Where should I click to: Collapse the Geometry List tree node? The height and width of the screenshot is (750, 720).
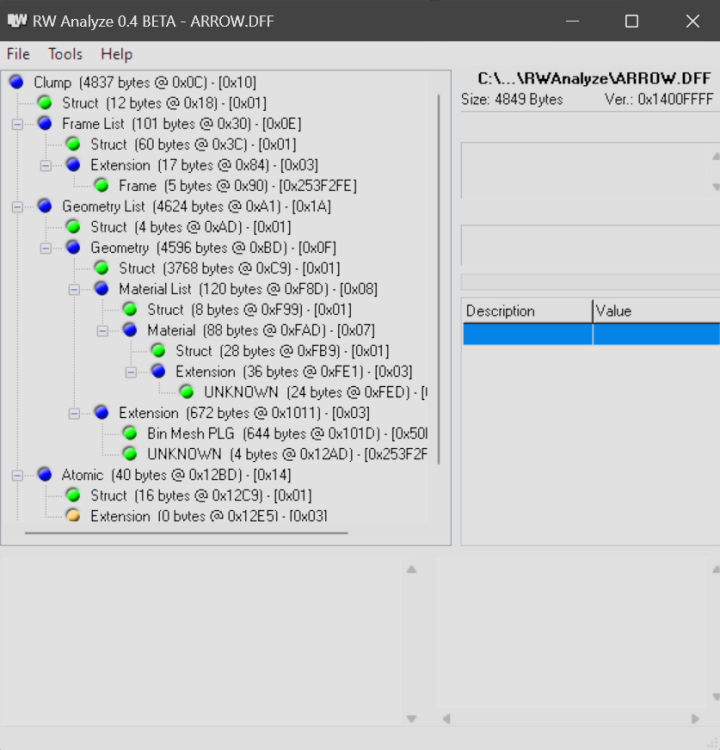(x=17, y=206)
